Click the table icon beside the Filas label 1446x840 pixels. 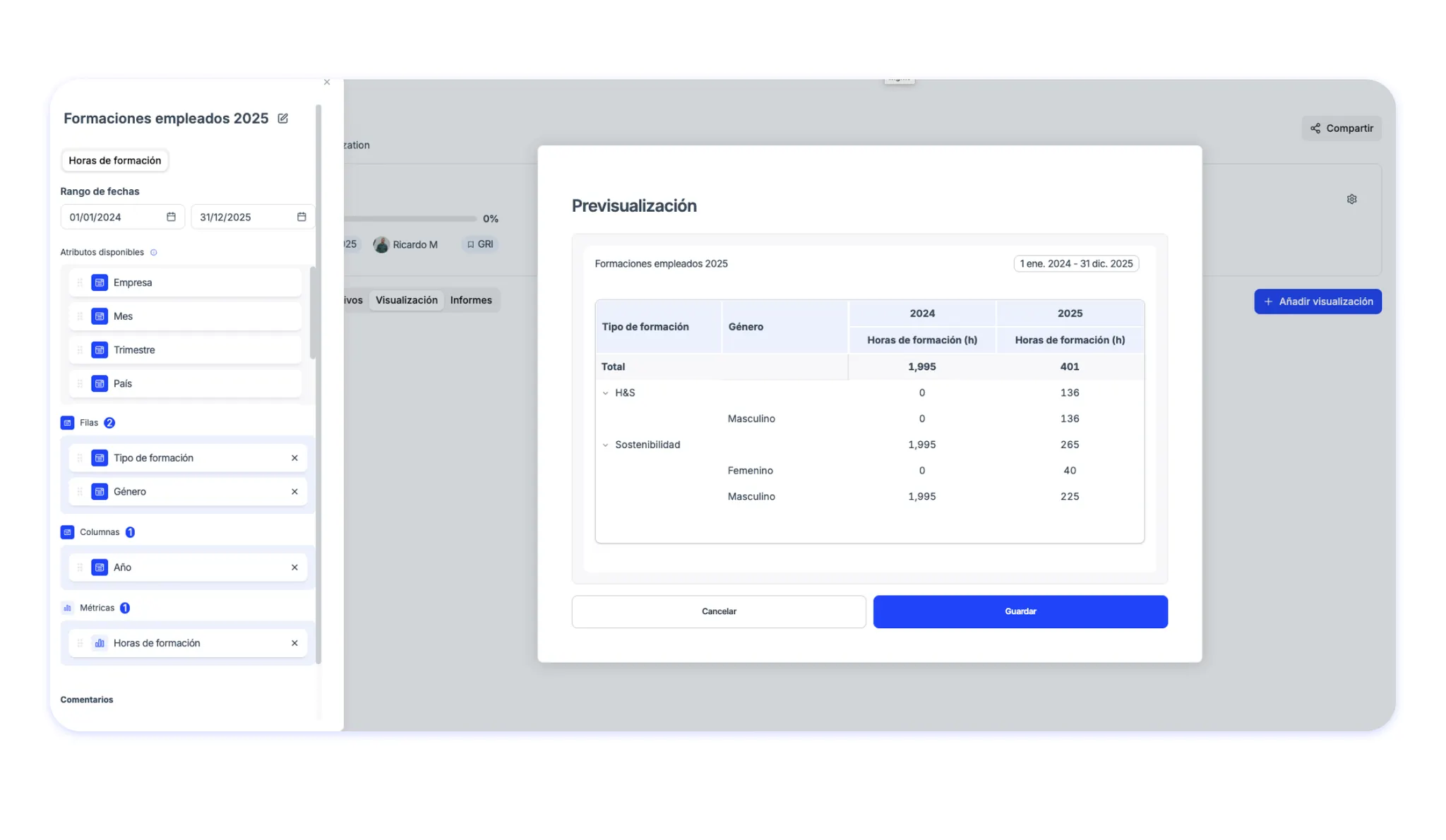pyautogui.click(x=67, y=422)
